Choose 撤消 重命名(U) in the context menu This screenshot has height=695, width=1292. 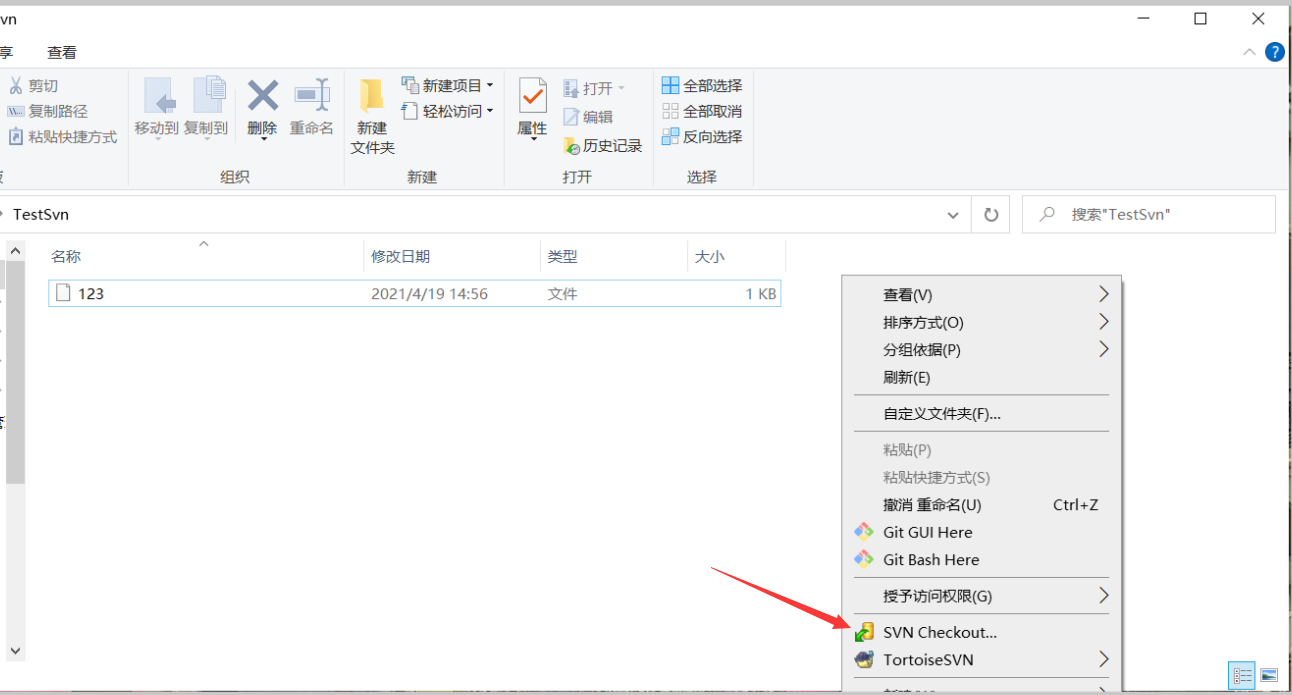[x=982, y=505]
